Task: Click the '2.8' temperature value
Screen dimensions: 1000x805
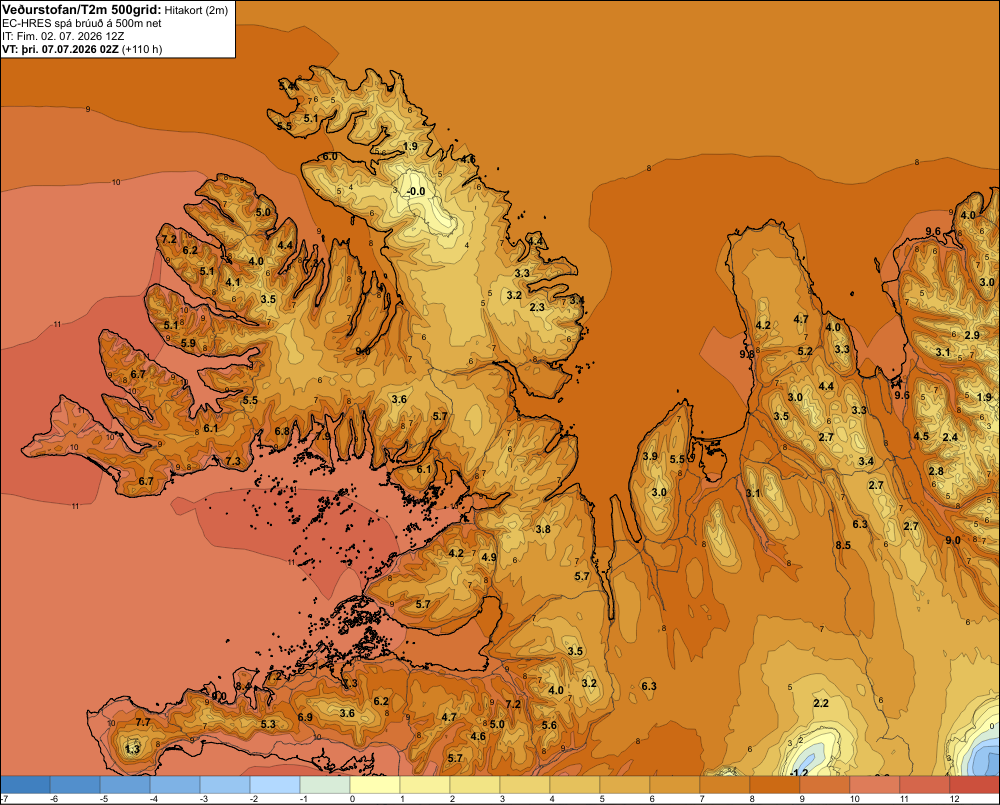Action: point(936,471)
